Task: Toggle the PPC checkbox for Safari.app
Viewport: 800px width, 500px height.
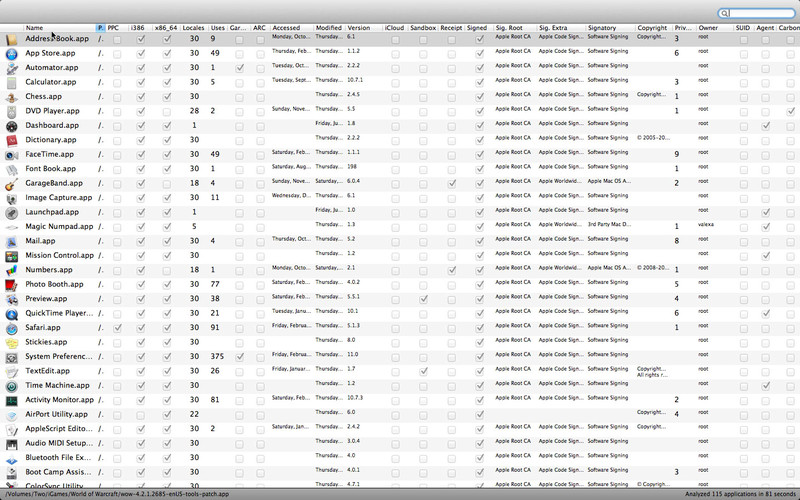Action: tap(117, 328)
